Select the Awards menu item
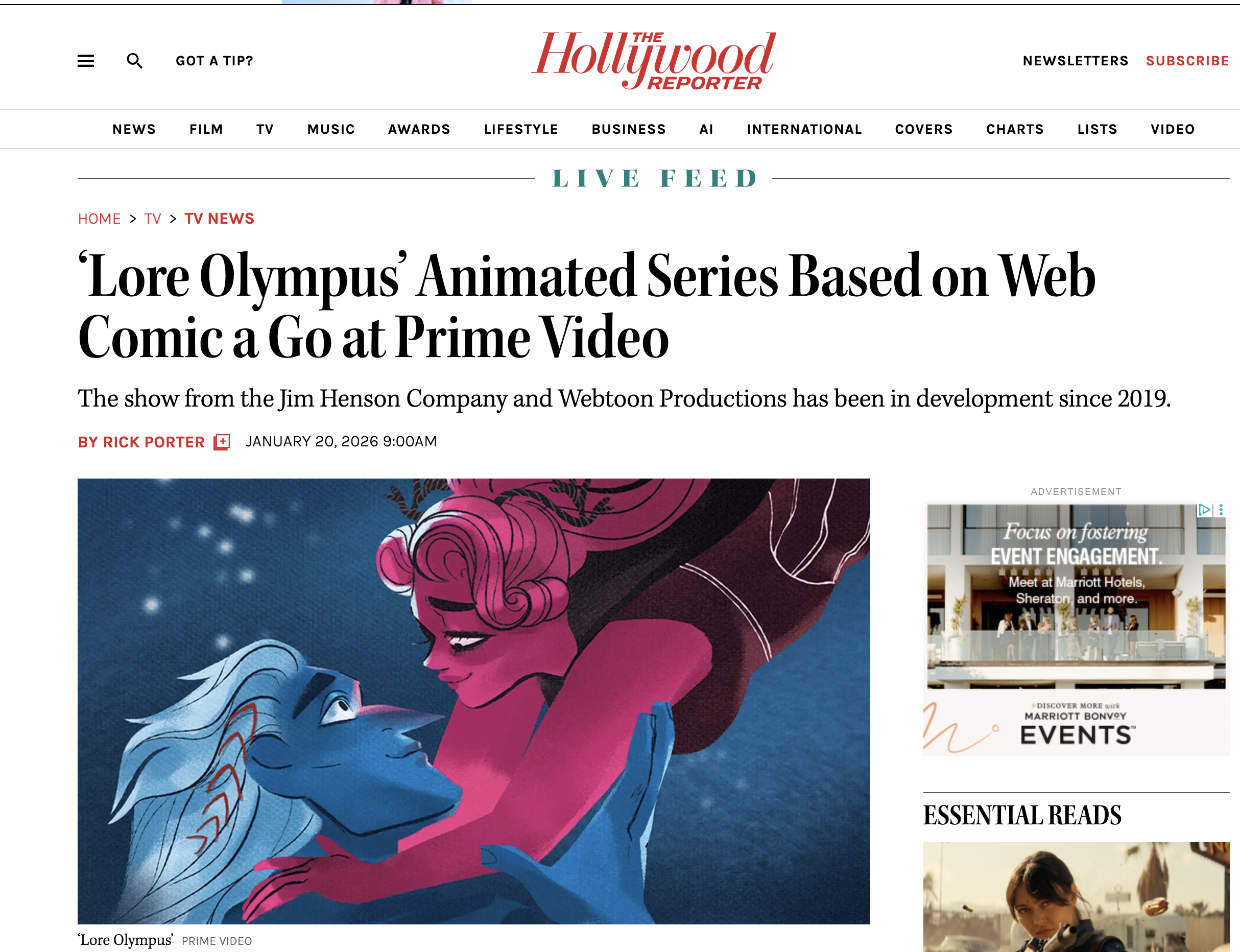 coord(419,129)
